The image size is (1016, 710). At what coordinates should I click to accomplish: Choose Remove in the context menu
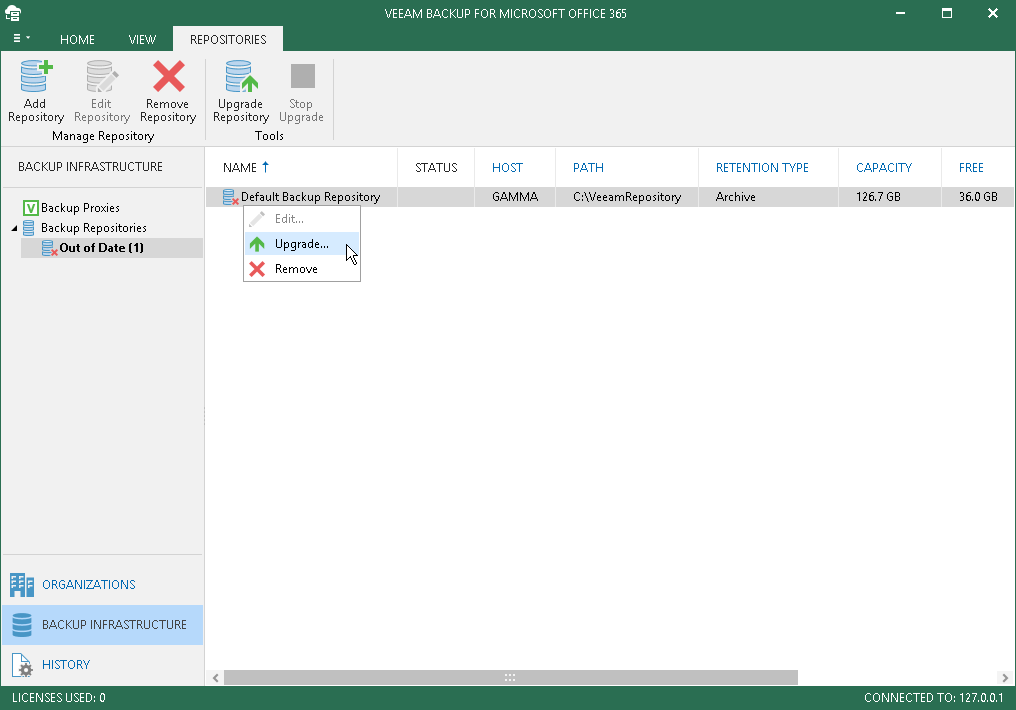[302, 269]
